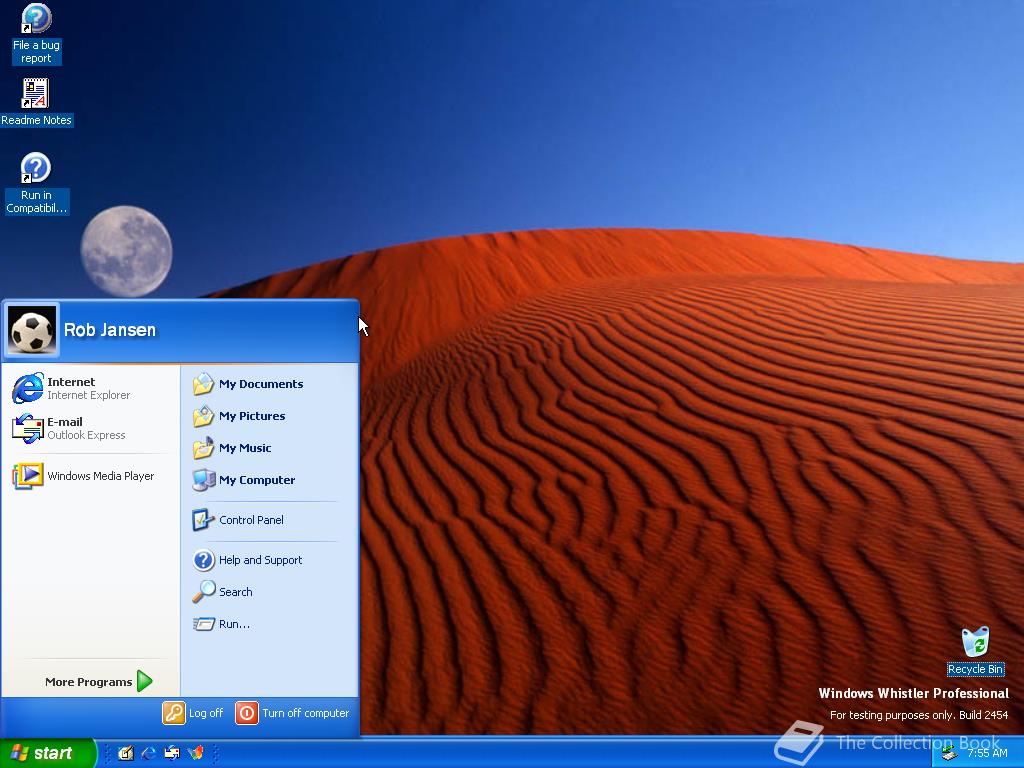Open the Run in Compatibility shortcut
The image size is (1024, 768).
(x=36, y=183)
